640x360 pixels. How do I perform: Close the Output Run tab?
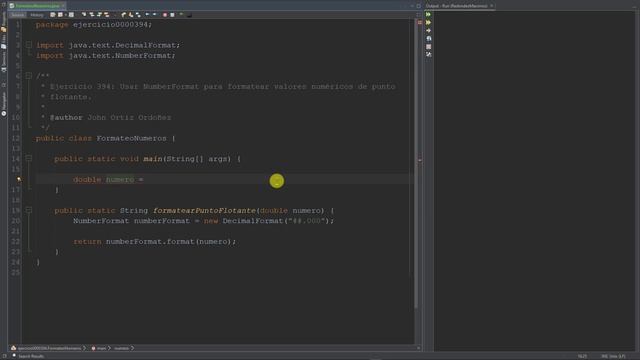(x=491, y=6)
